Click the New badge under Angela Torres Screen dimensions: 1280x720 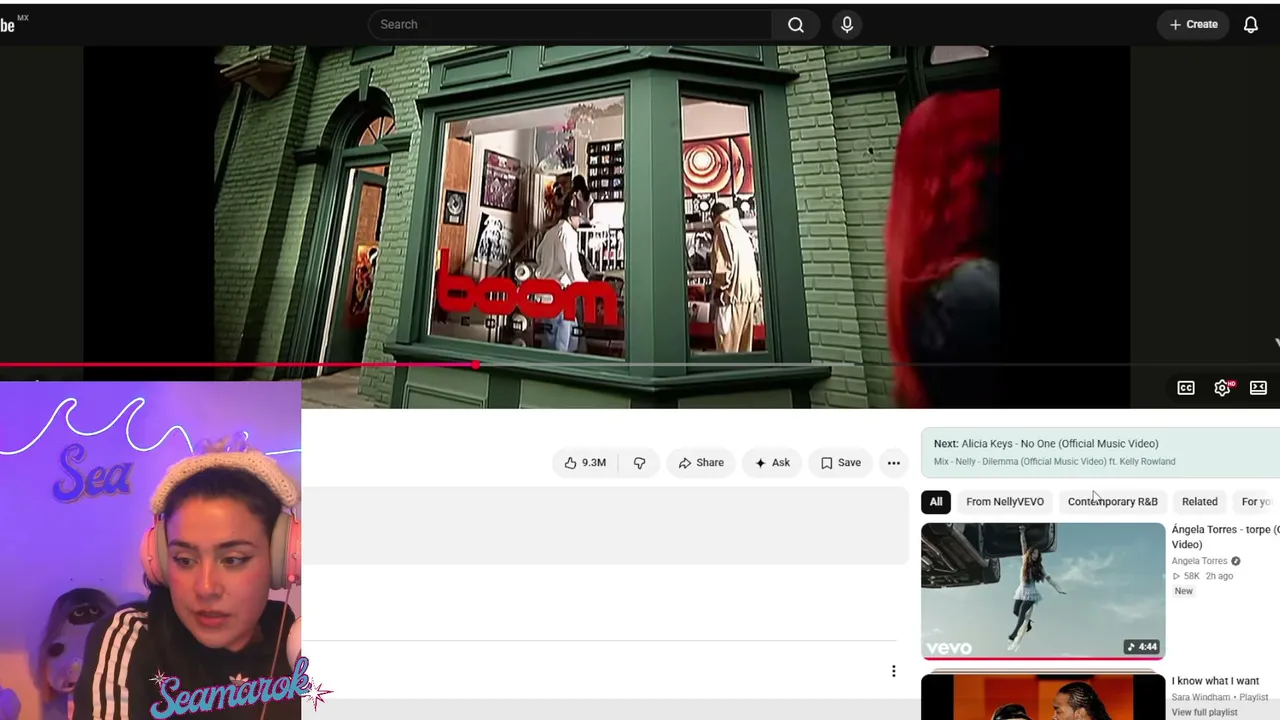click(x=1183, y=591)
